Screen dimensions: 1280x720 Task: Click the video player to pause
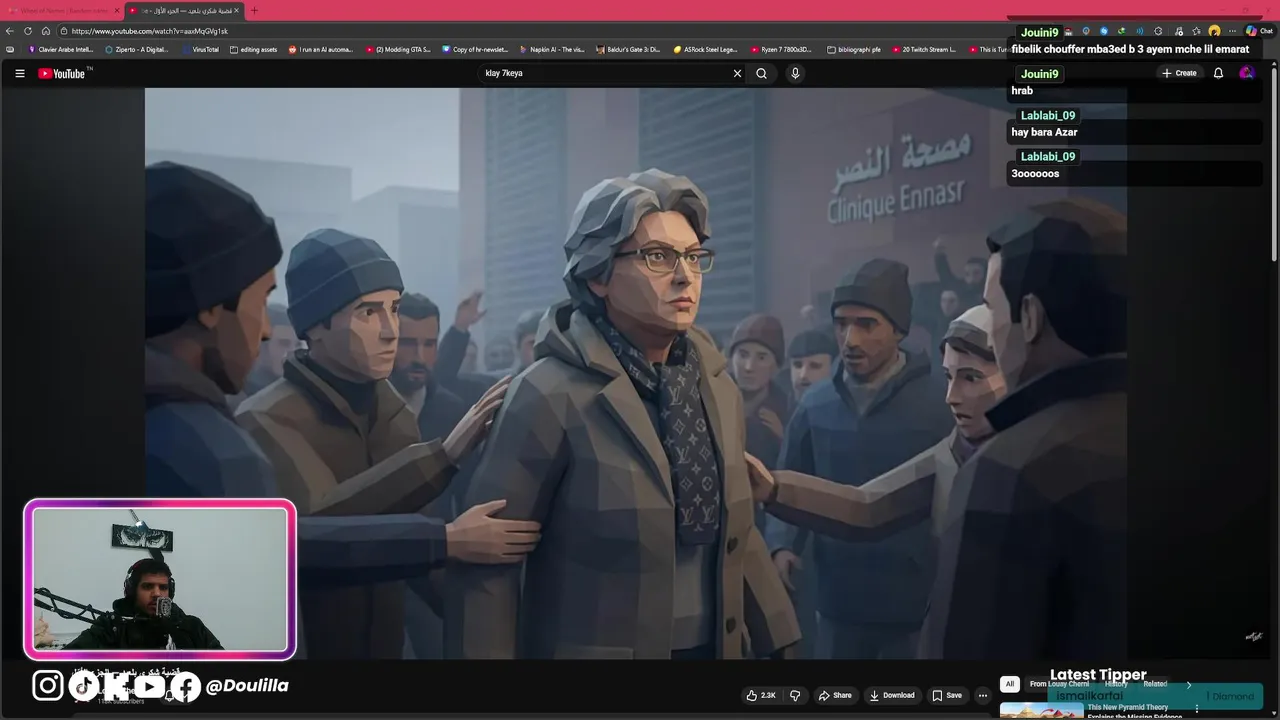pyautogui.click(x=636, y=373)
